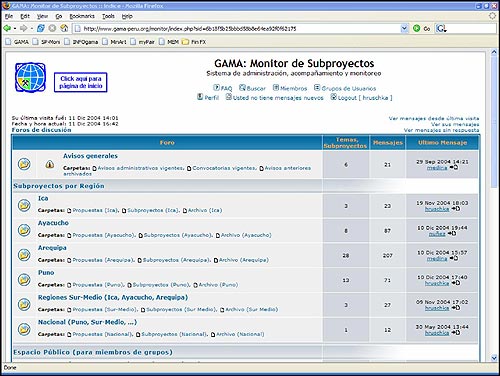Image resolution: width=500 pixels, height=376 pixels.
Task: Click the GAMA globe logo
Action: 30,77
